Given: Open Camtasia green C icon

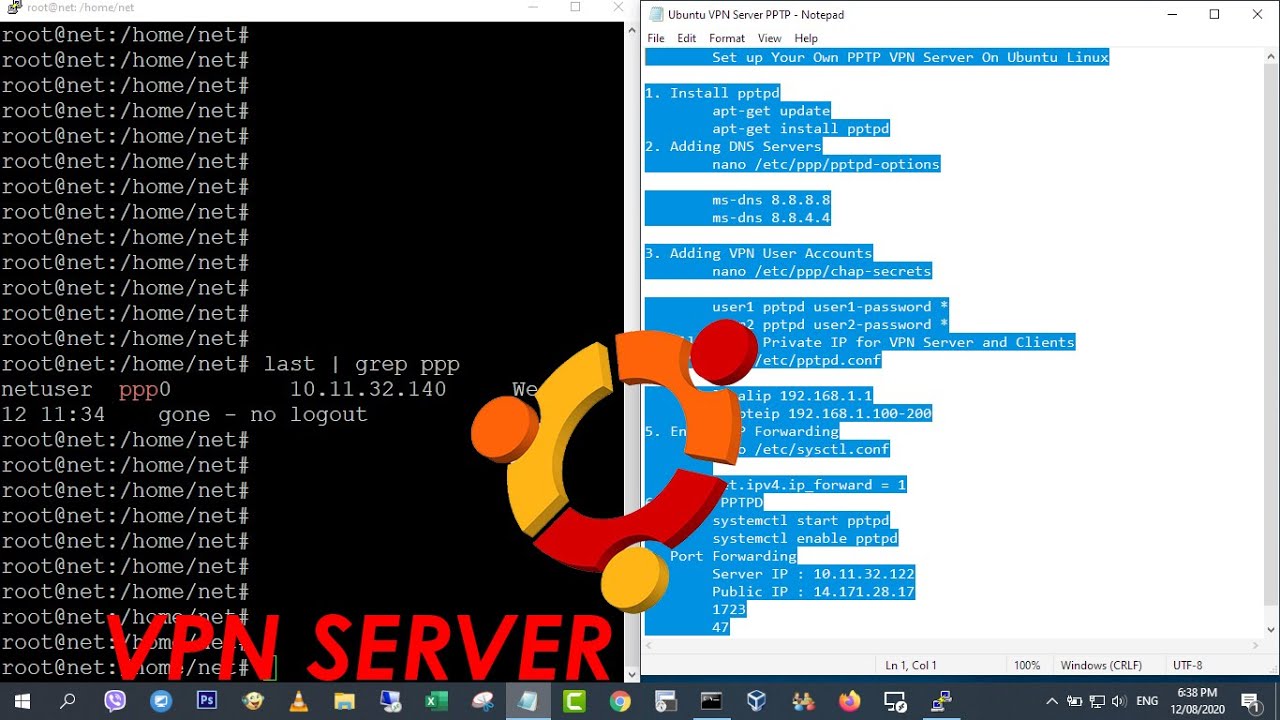Looking at the screenshot, I should pos(574,701).
